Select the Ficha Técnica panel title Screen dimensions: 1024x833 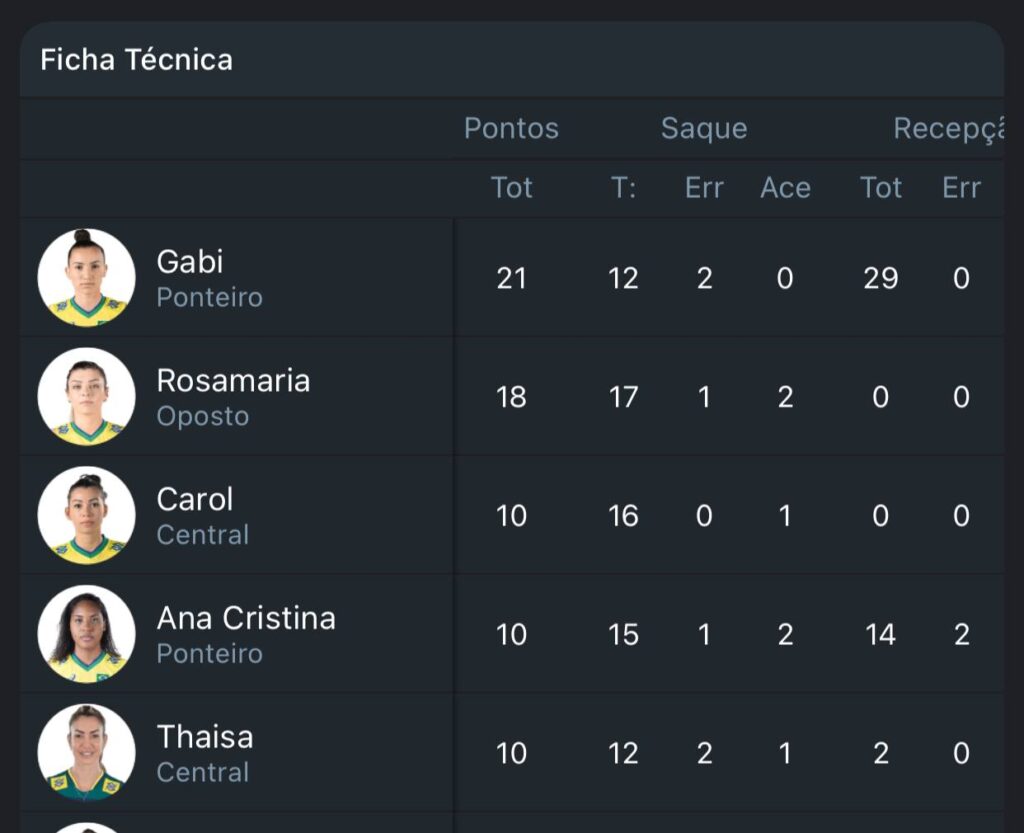[136, 60]
